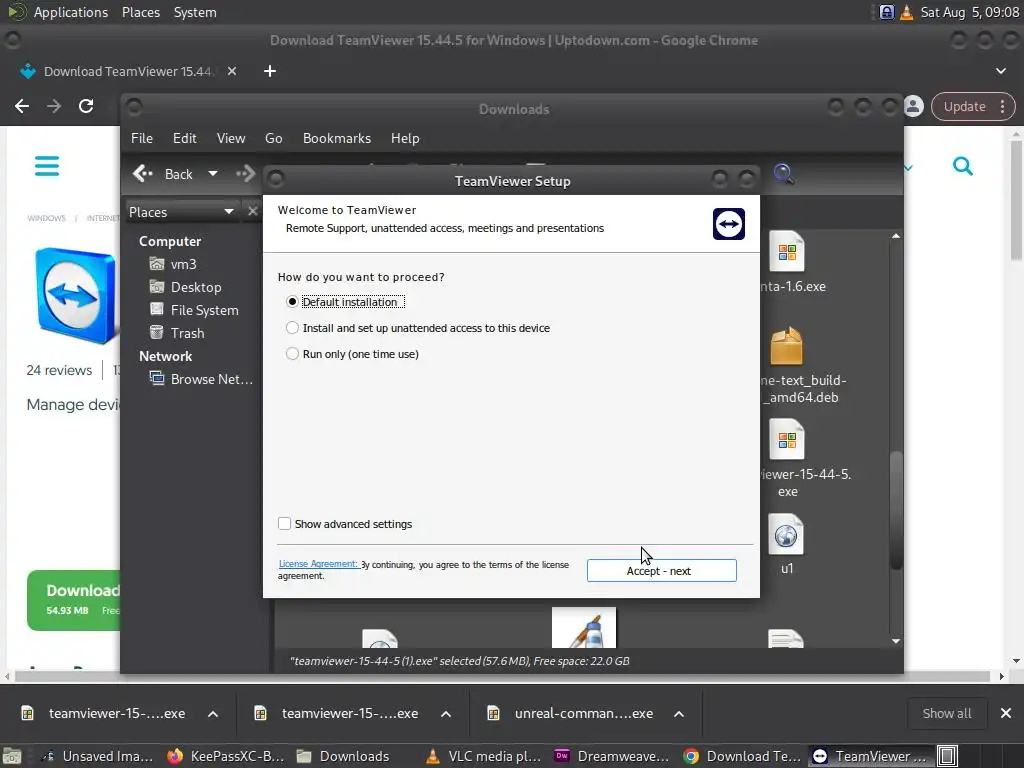Switch to Dreamweaver taskbar item

point(612,756)
